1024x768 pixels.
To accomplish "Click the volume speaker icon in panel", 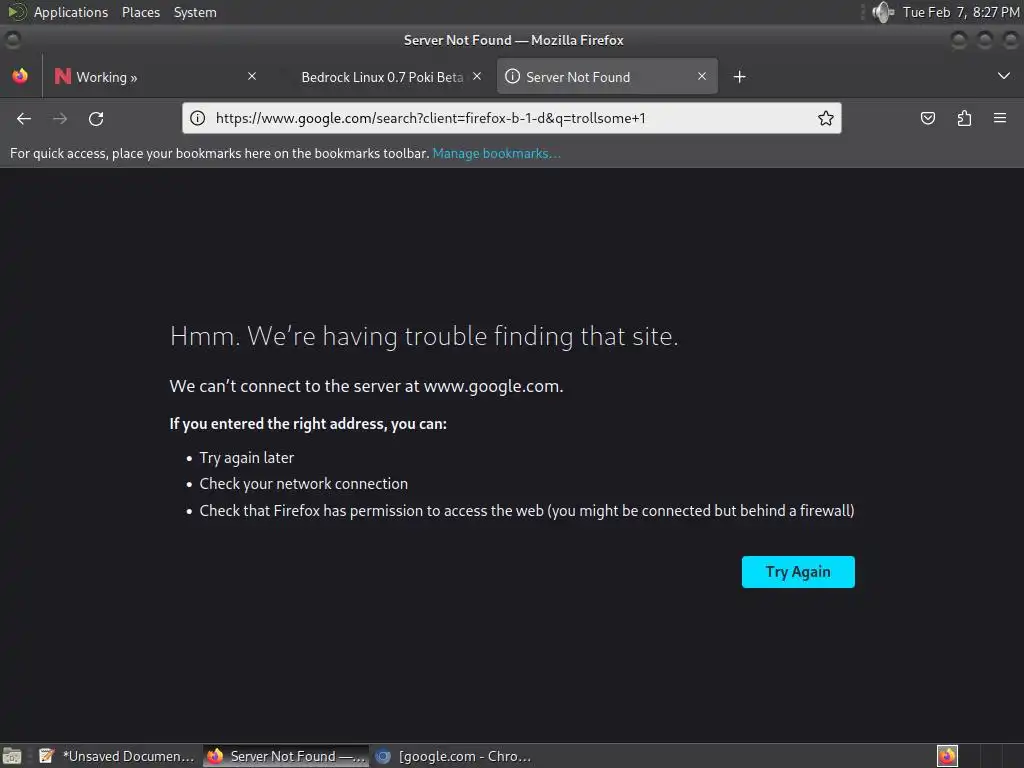I will pos(883,12).
